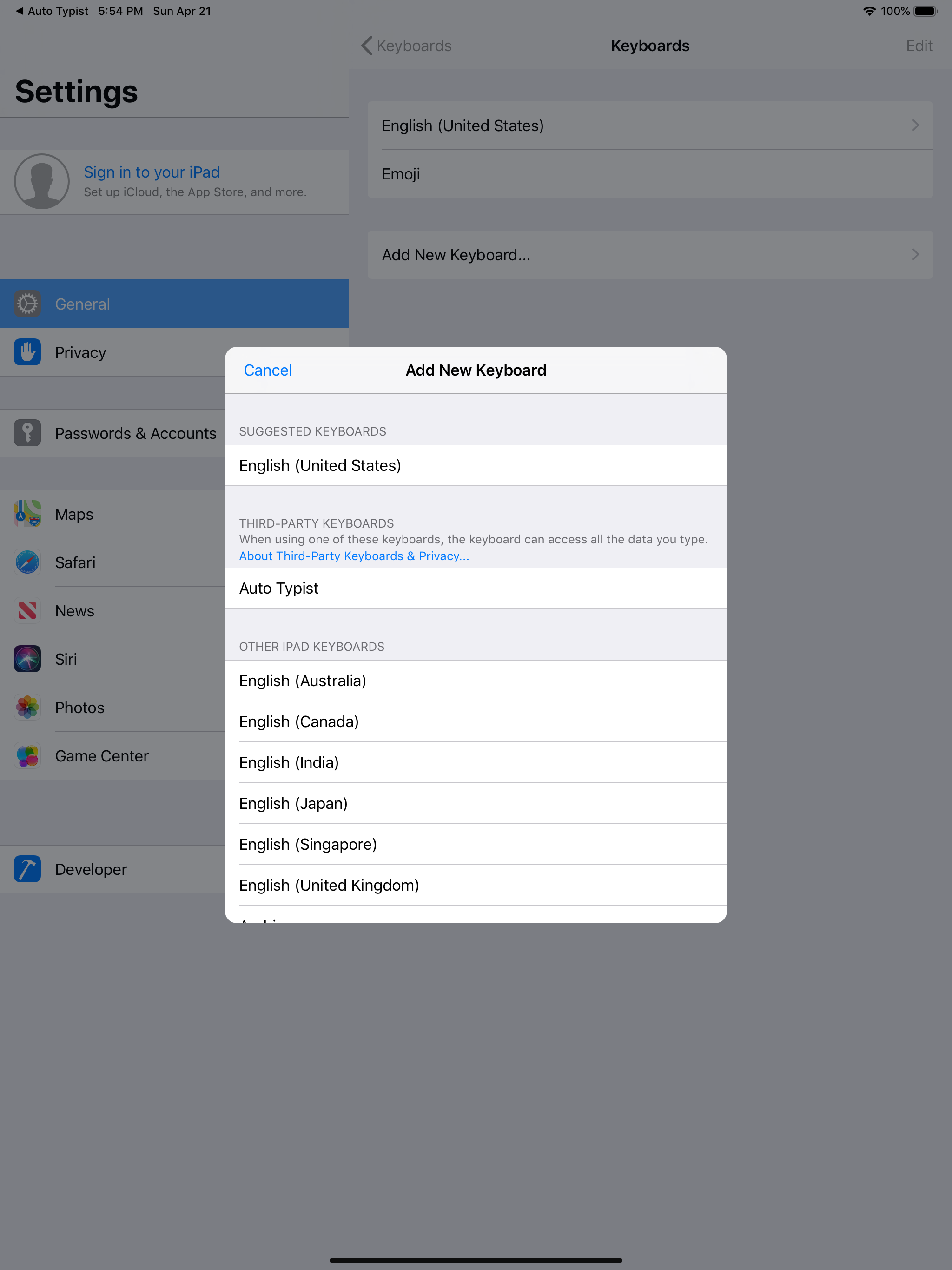Tap the Maps app icon
This screenshot has width=952, height=1270.
pos(27,514)
